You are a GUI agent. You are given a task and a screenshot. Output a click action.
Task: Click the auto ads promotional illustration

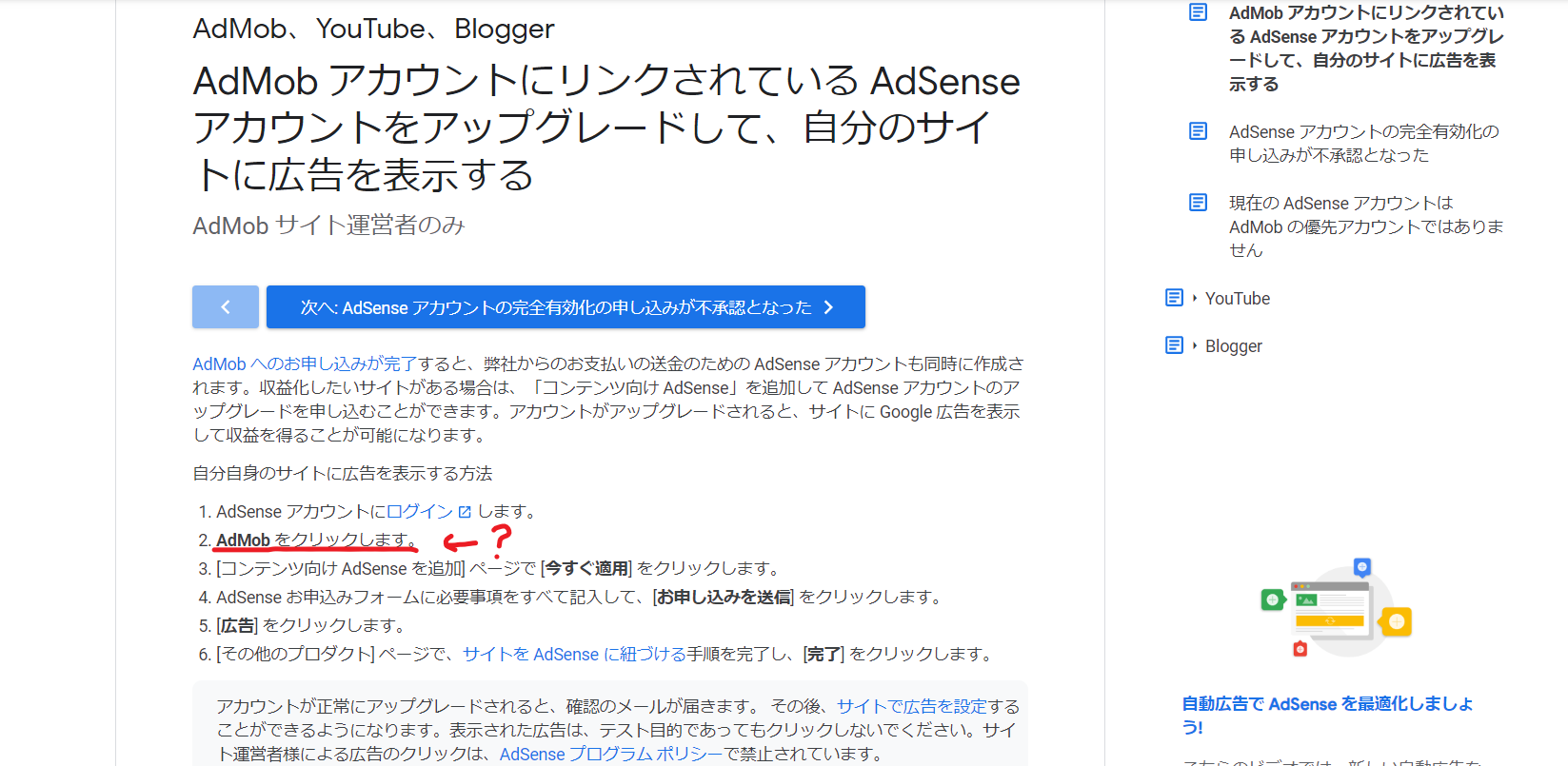pyautogui.click(x=1336, y=607)
